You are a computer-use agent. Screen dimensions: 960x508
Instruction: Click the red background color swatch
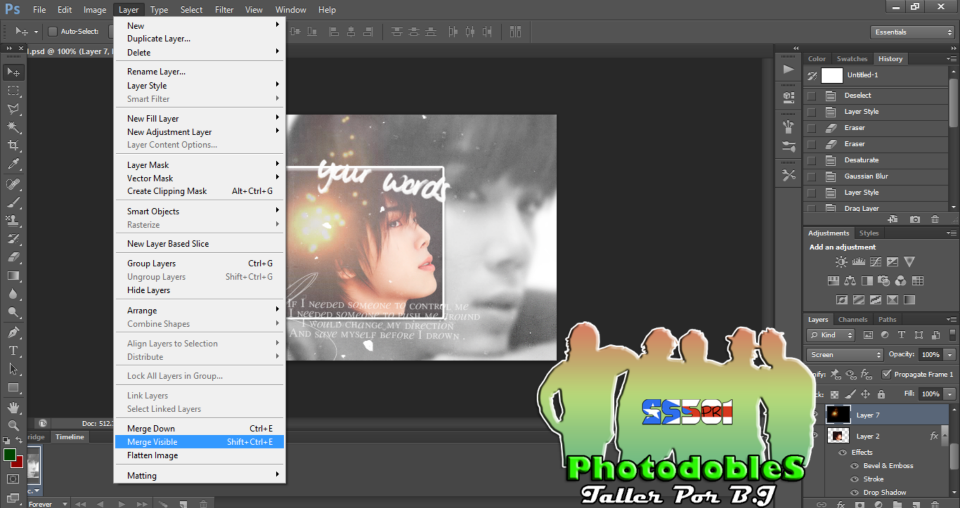19,463
